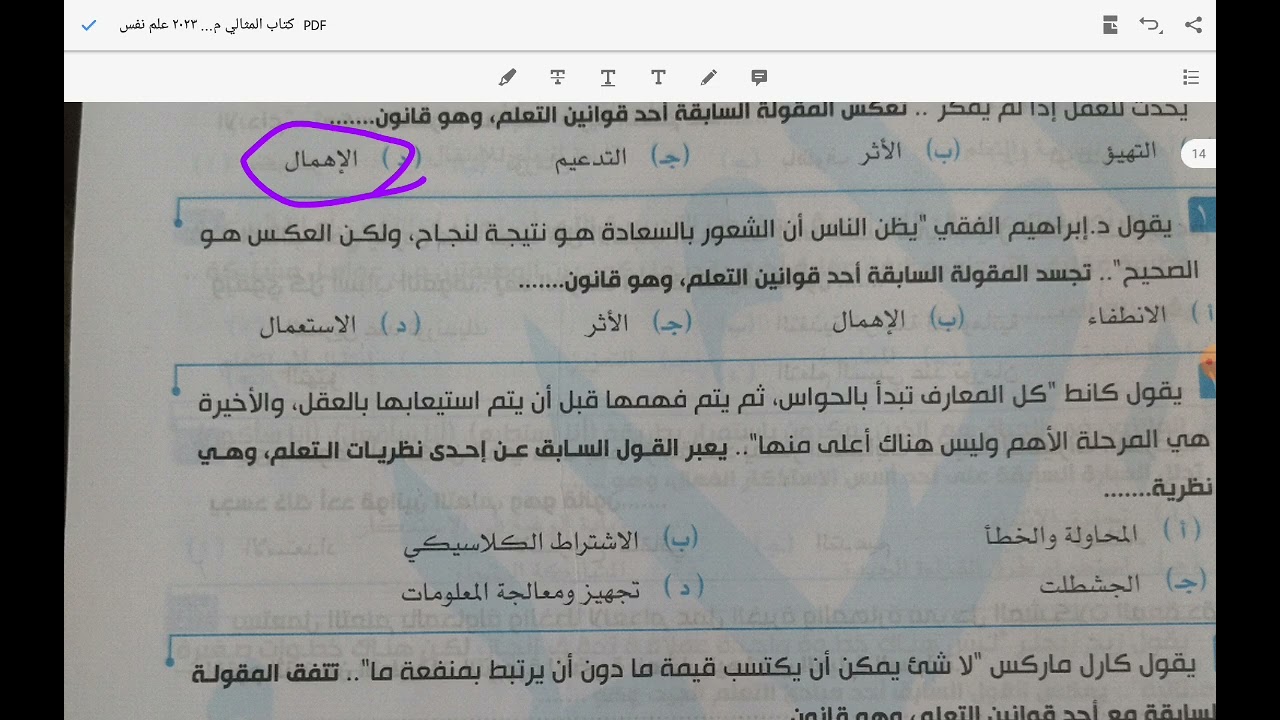This screenshot has width=1280, height=720.
Task: Tap the answer option التدعيم
Action: (x=591, y=158)
